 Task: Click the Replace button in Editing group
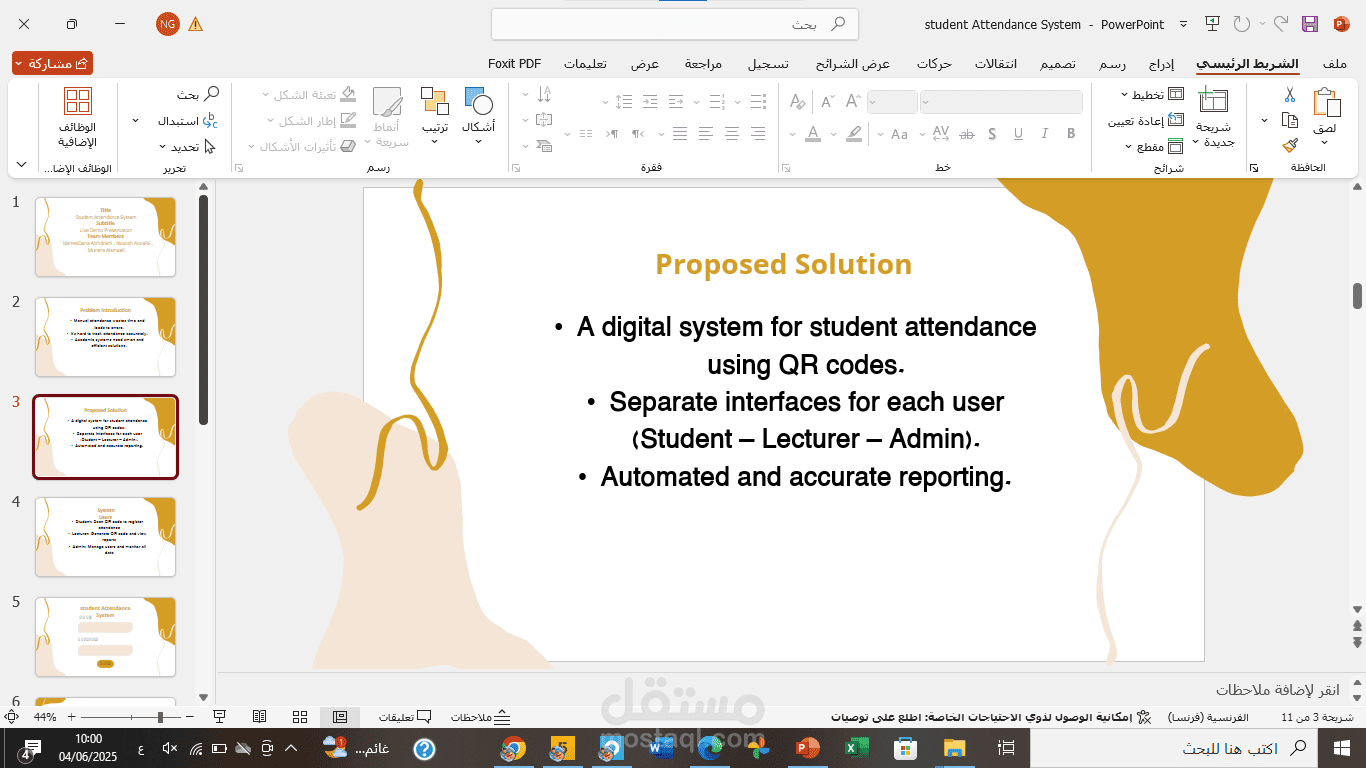[188, 121]
